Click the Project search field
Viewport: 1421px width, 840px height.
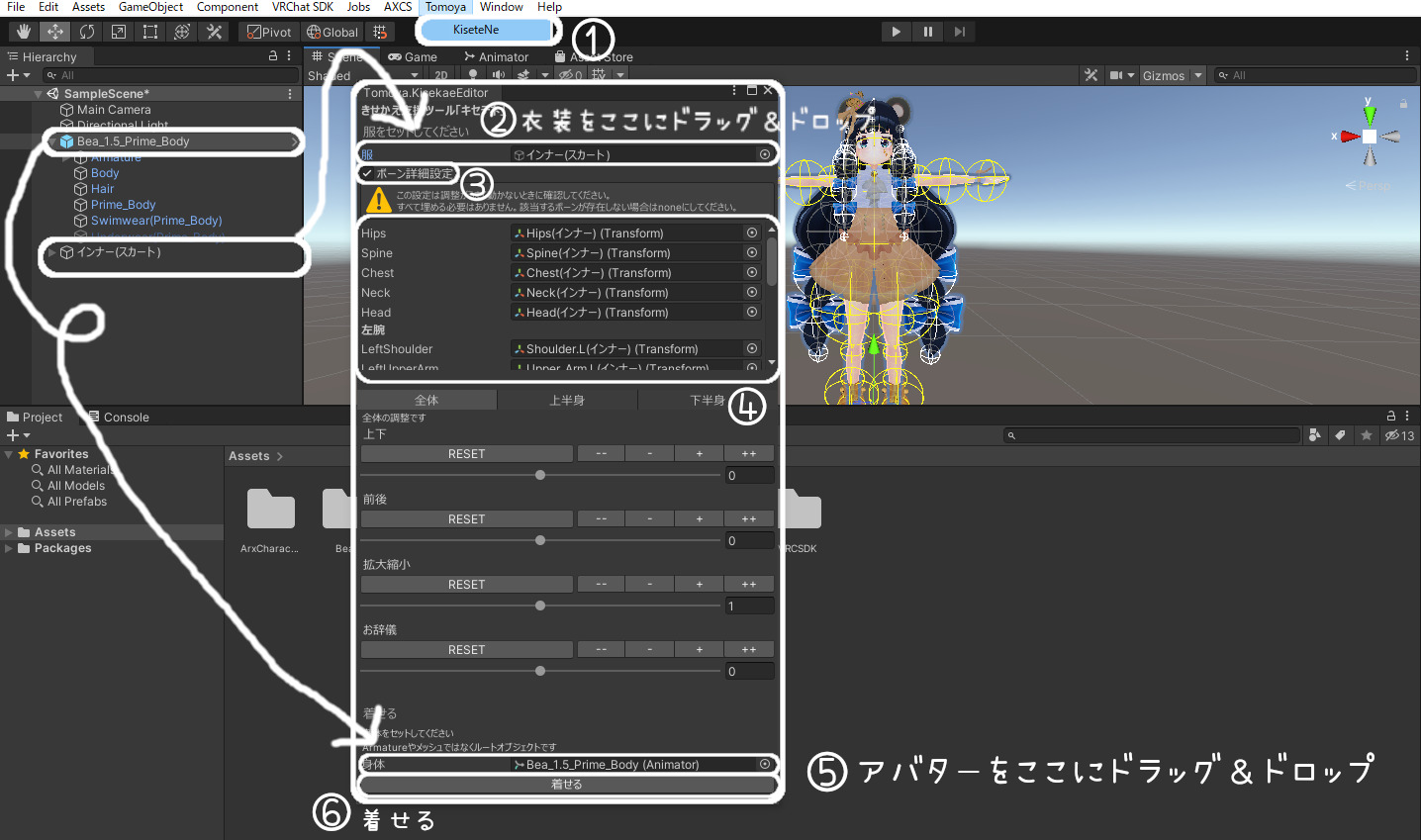click(x=1151, y=435)
